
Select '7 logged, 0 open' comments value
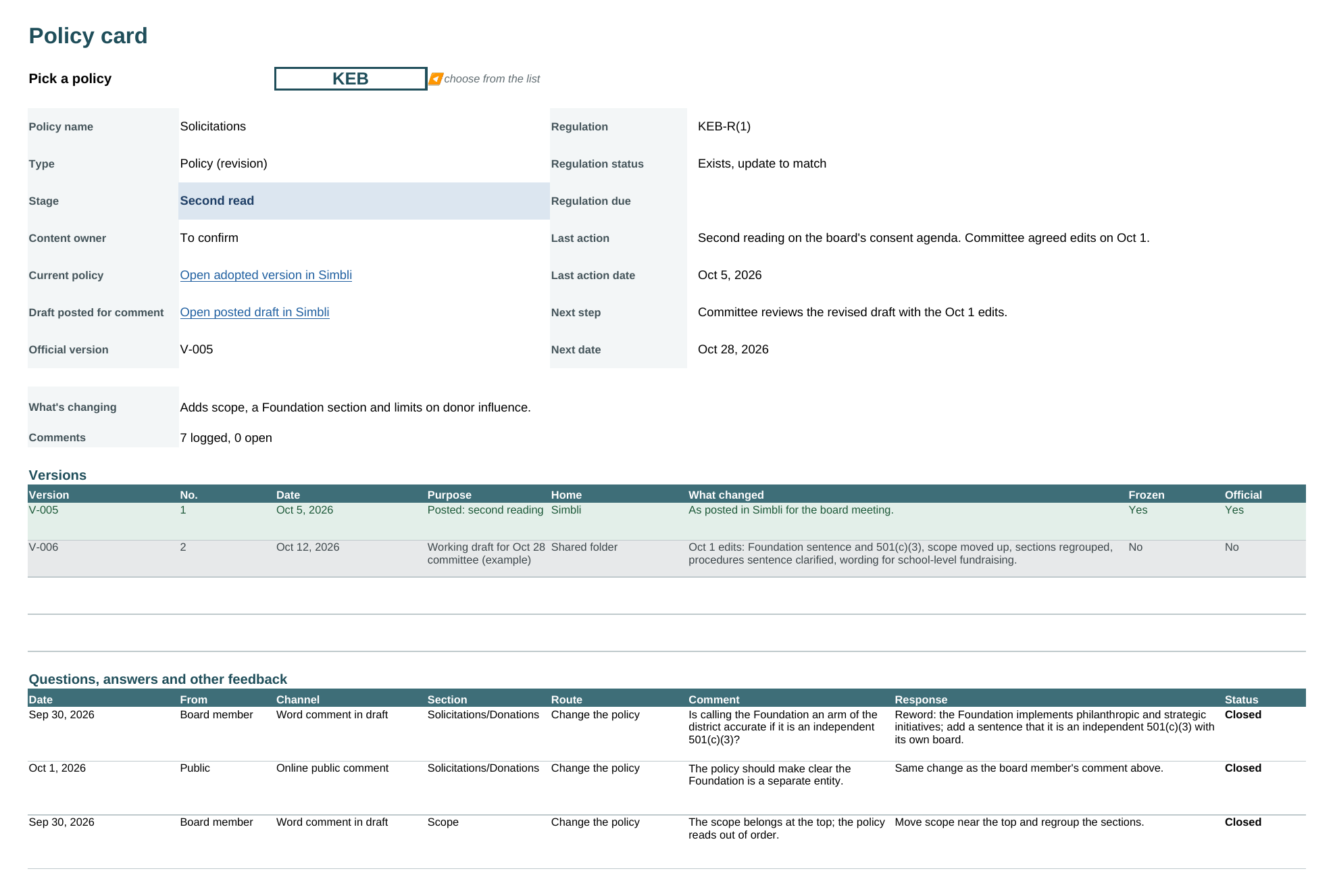(x=226, y=438)
